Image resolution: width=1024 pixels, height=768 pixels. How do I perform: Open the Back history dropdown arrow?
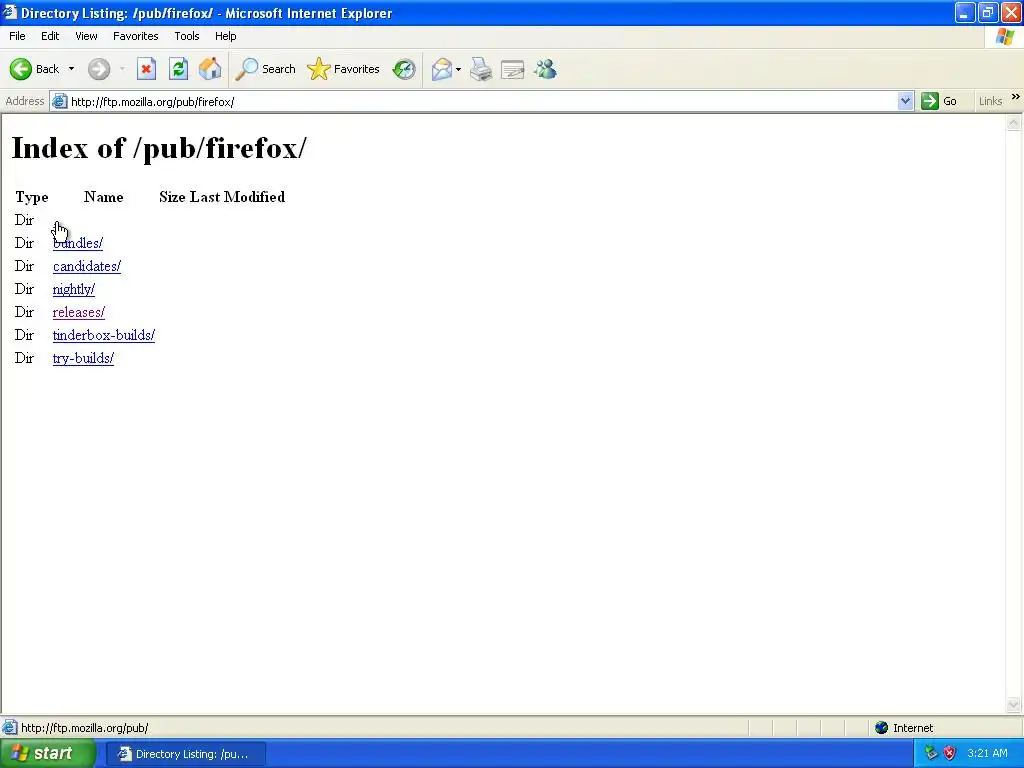pyautogui.click(x=71, y=69)
